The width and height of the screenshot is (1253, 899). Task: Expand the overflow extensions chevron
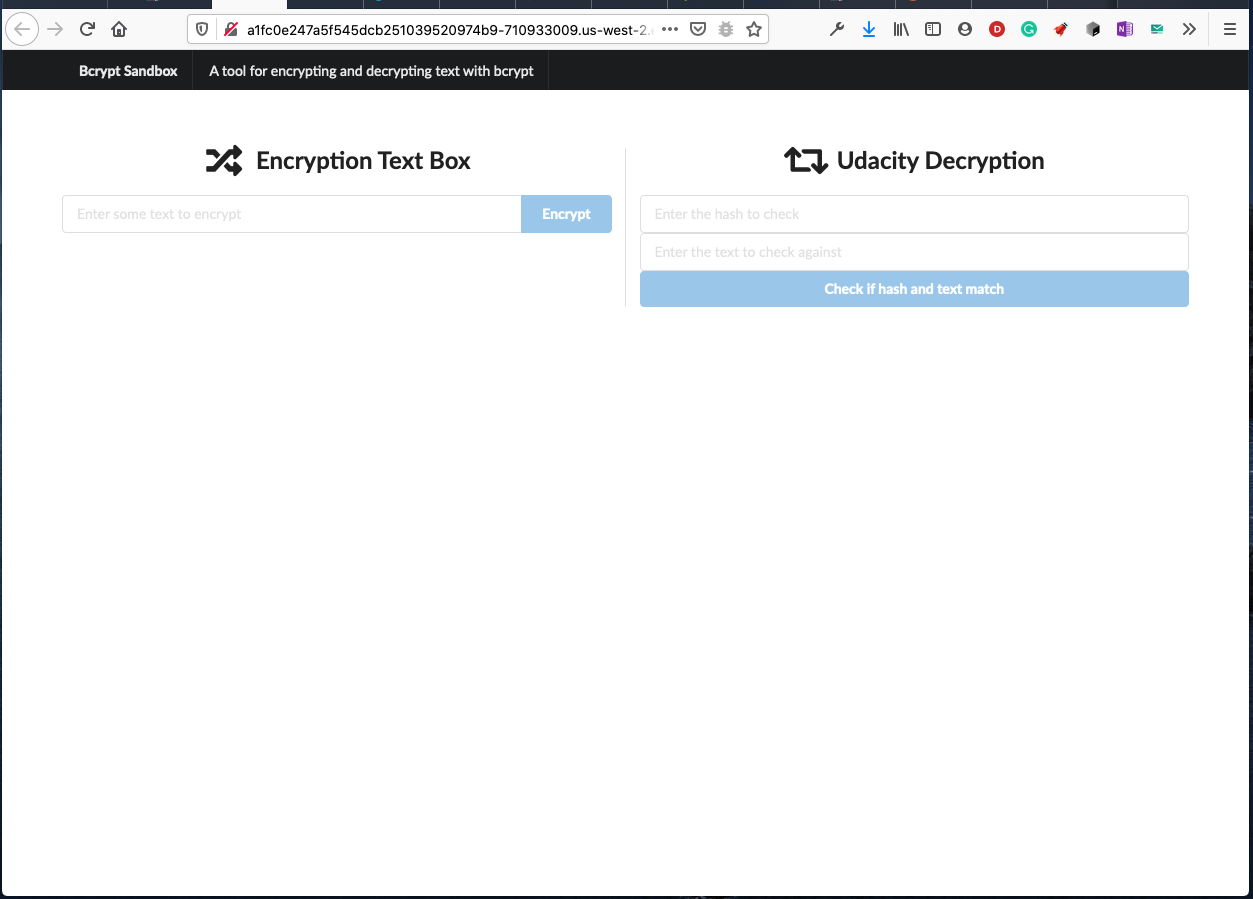click(x=1189, y=29)
